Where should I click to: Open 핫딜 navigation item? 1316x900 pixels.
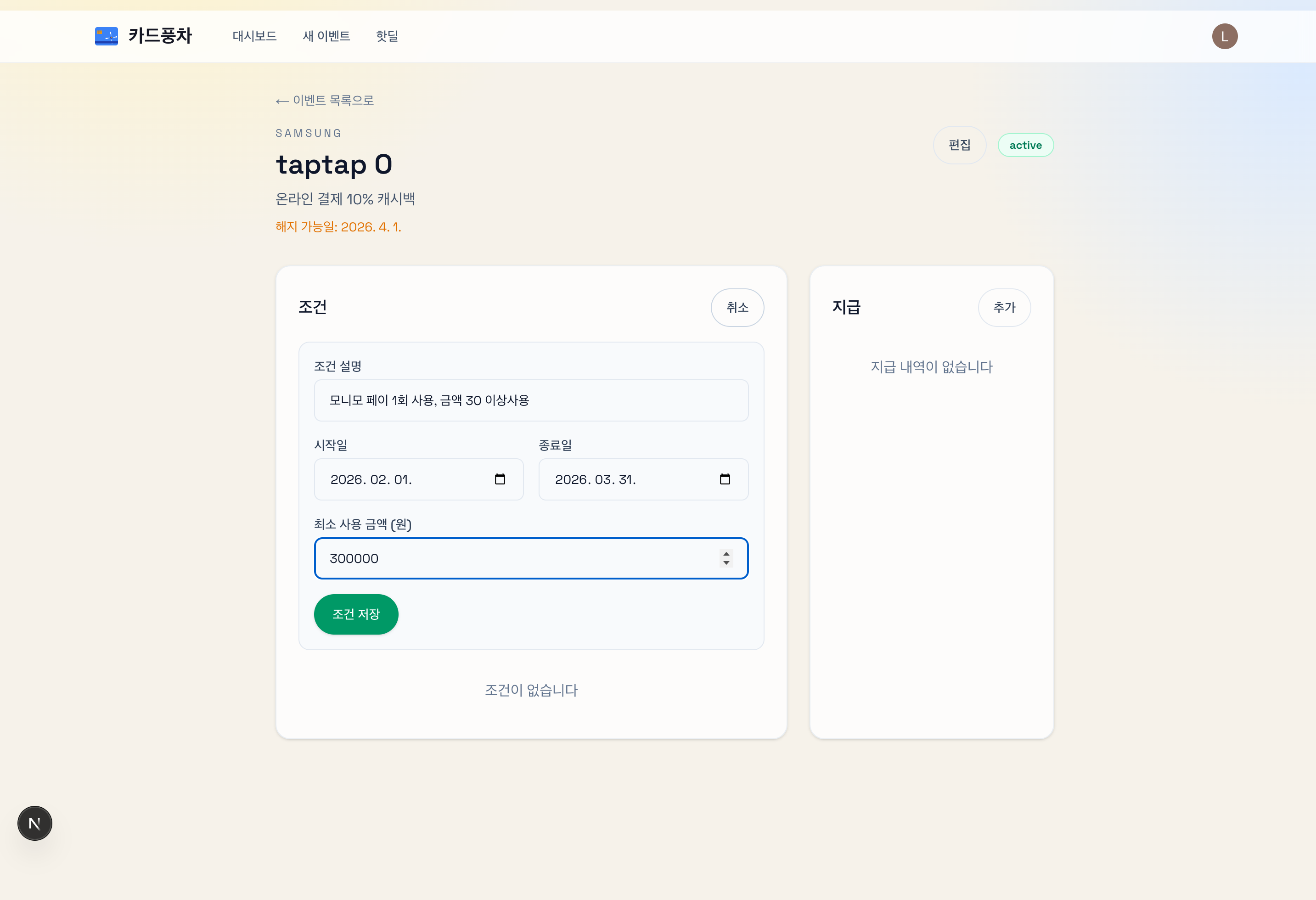click(387, 36)
